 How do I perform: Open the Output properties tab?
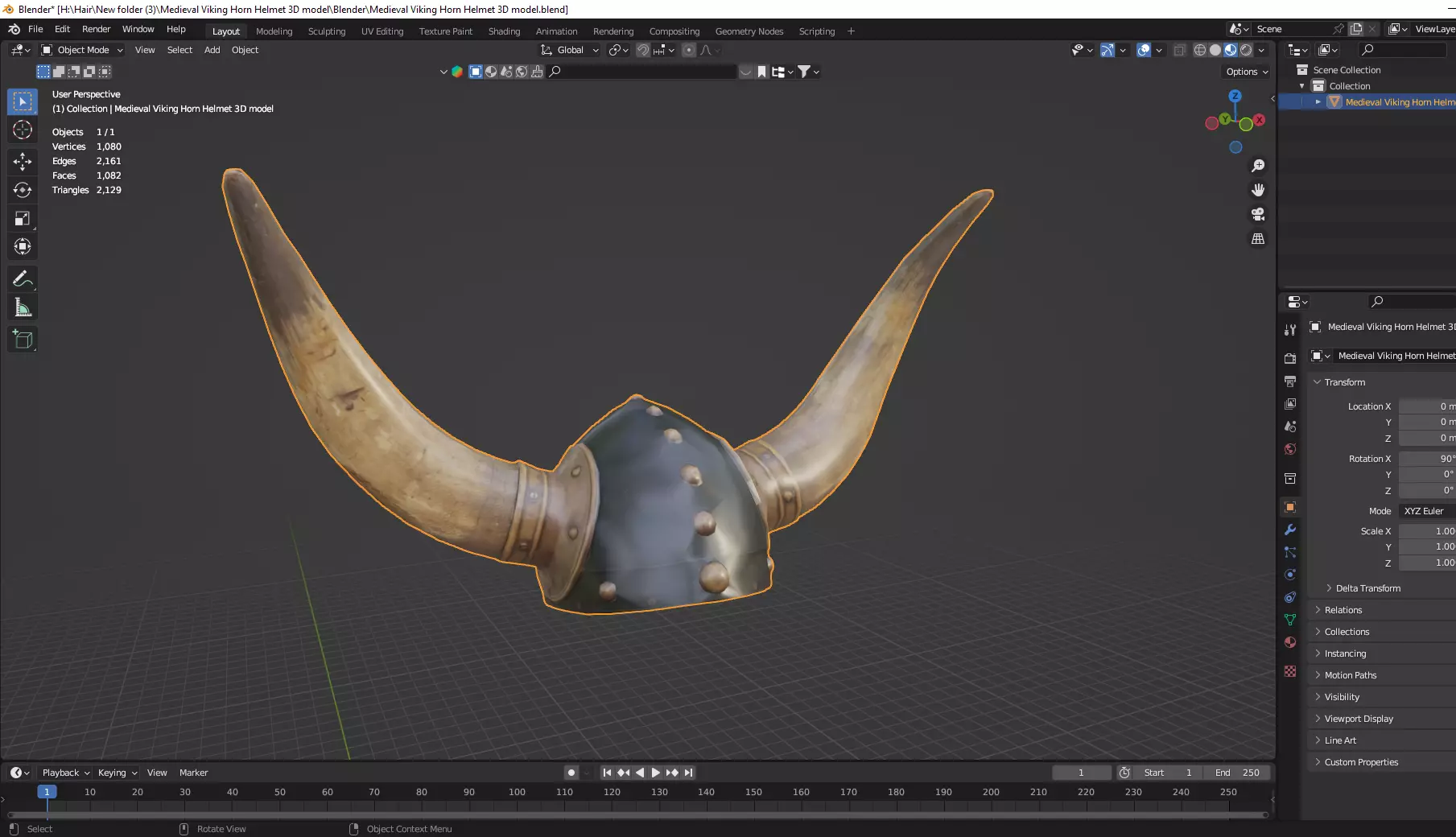[1290, 381]
